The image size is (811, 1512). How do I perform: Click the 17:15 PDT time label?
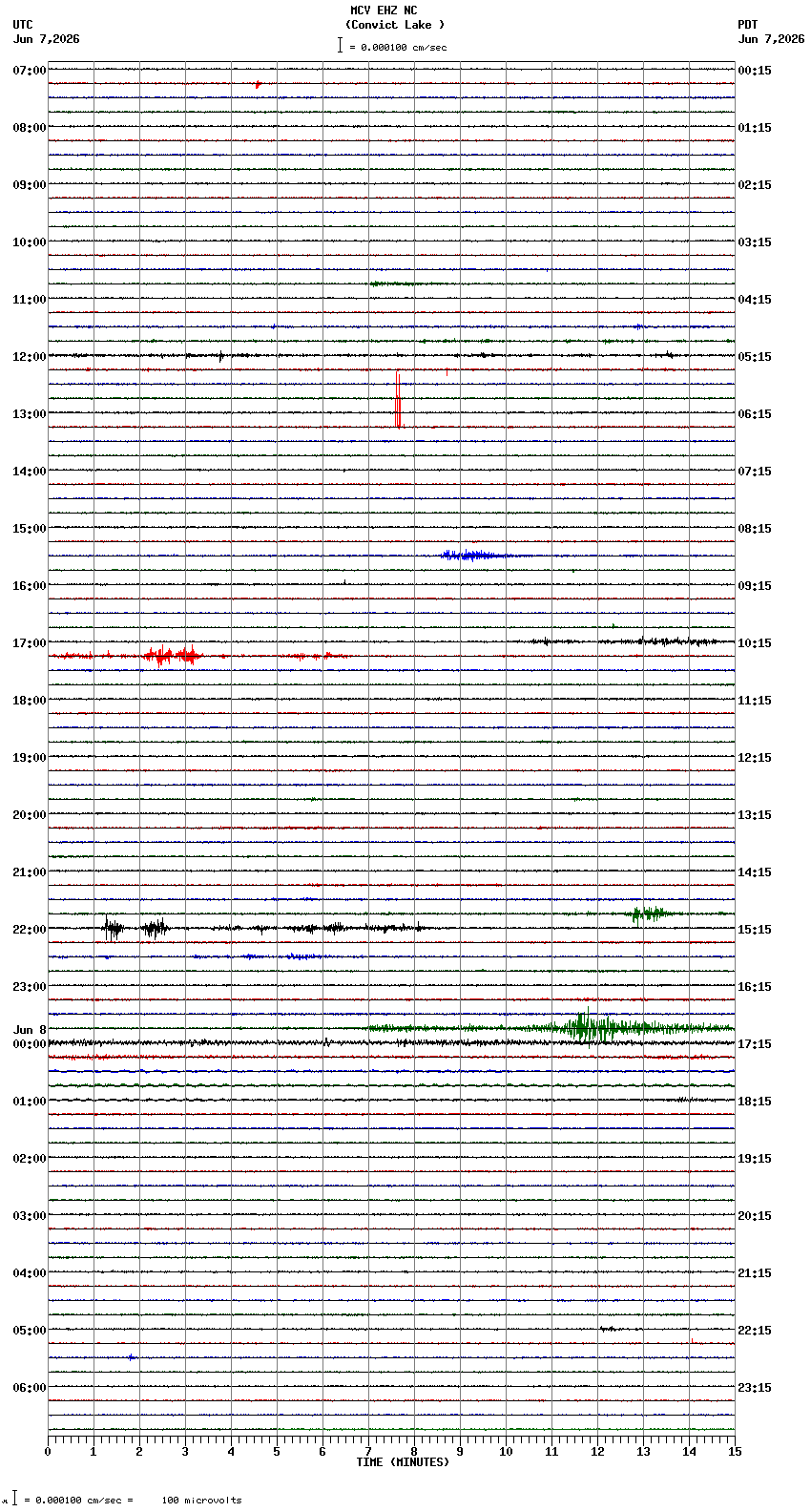755,1044
